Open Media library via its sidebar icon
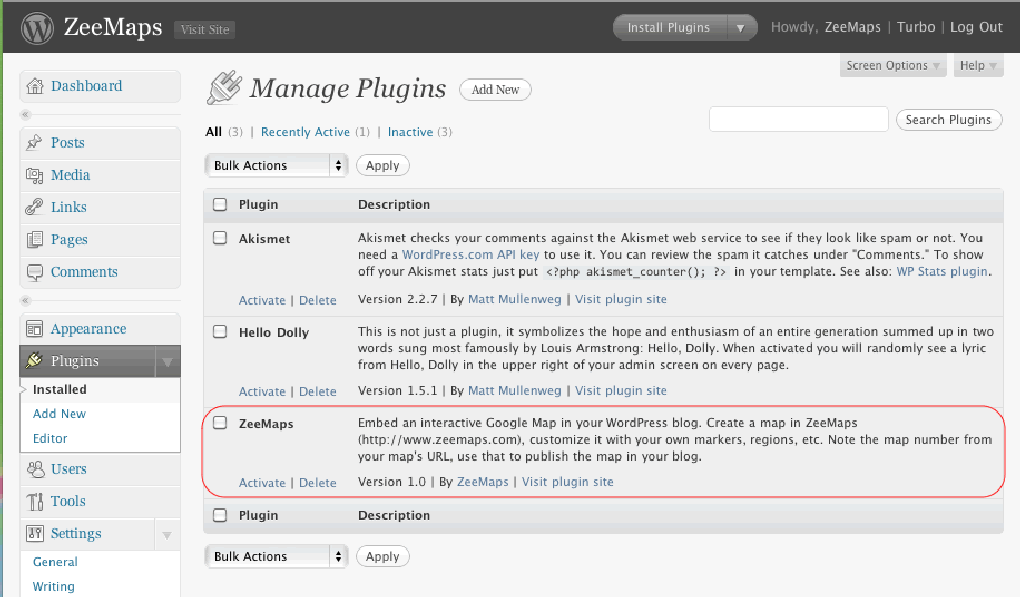Screen dimensions: 1020x597 click(x=37, y=175)
